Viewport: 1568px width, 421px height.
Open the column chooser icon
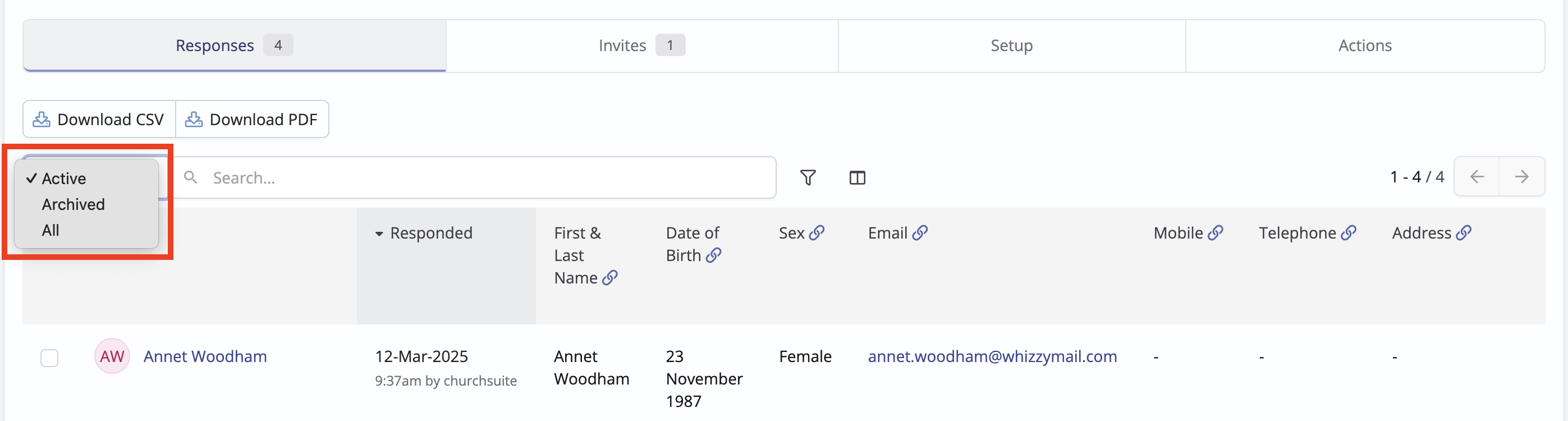pos(857,177)
